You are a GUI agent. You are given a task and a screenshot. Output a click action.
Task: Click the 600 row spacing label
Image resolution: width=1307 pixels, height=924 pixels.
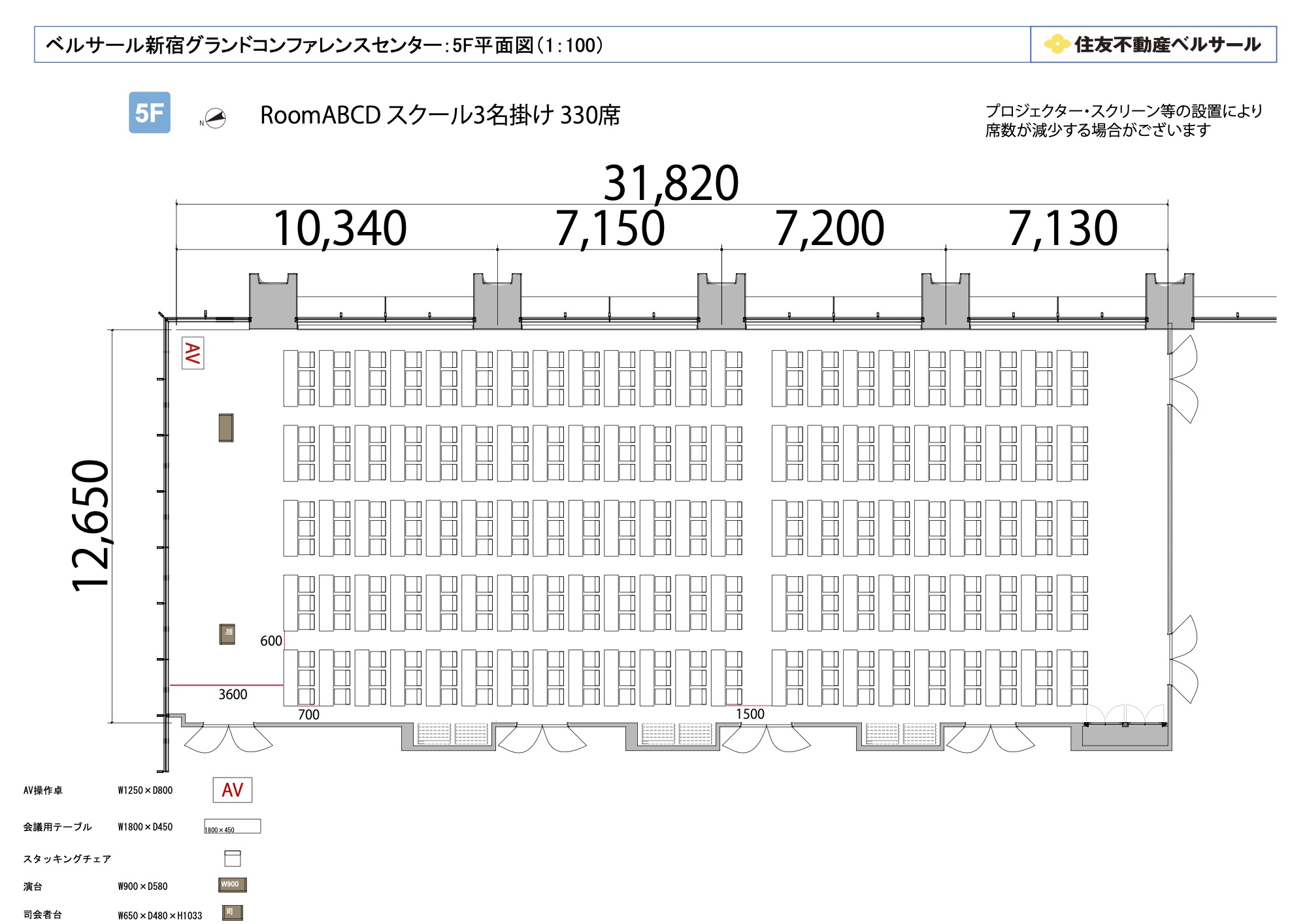pos(271,641)
